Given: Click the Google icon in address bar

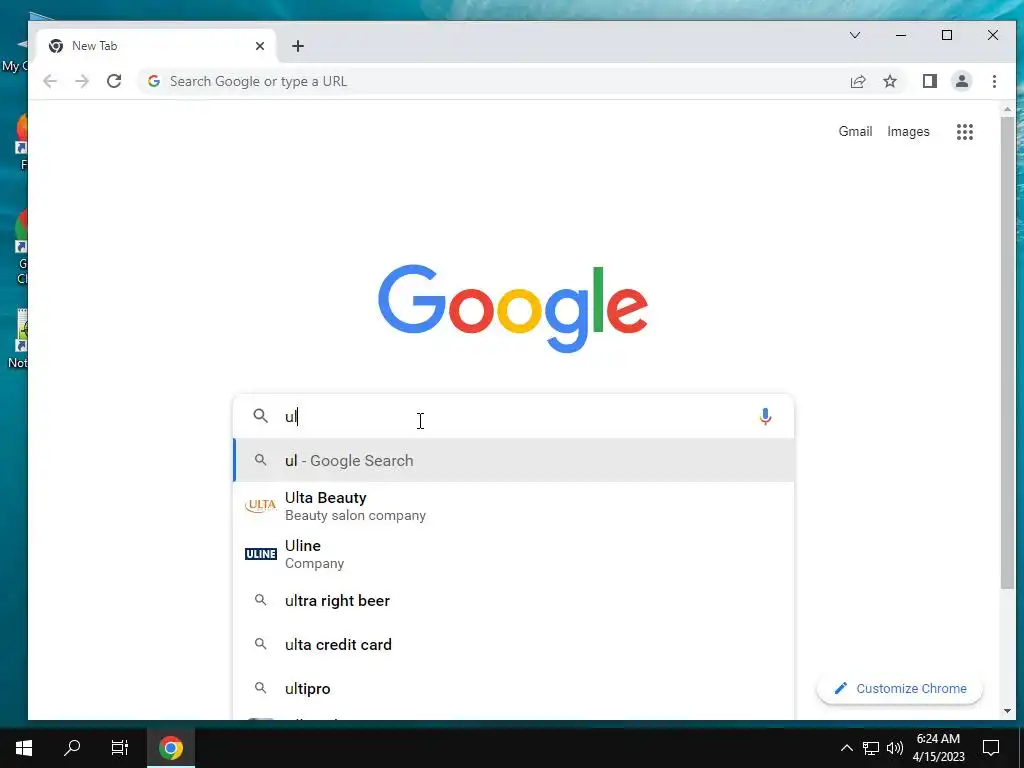Looking at the screenshot, I should coord(154,81).
